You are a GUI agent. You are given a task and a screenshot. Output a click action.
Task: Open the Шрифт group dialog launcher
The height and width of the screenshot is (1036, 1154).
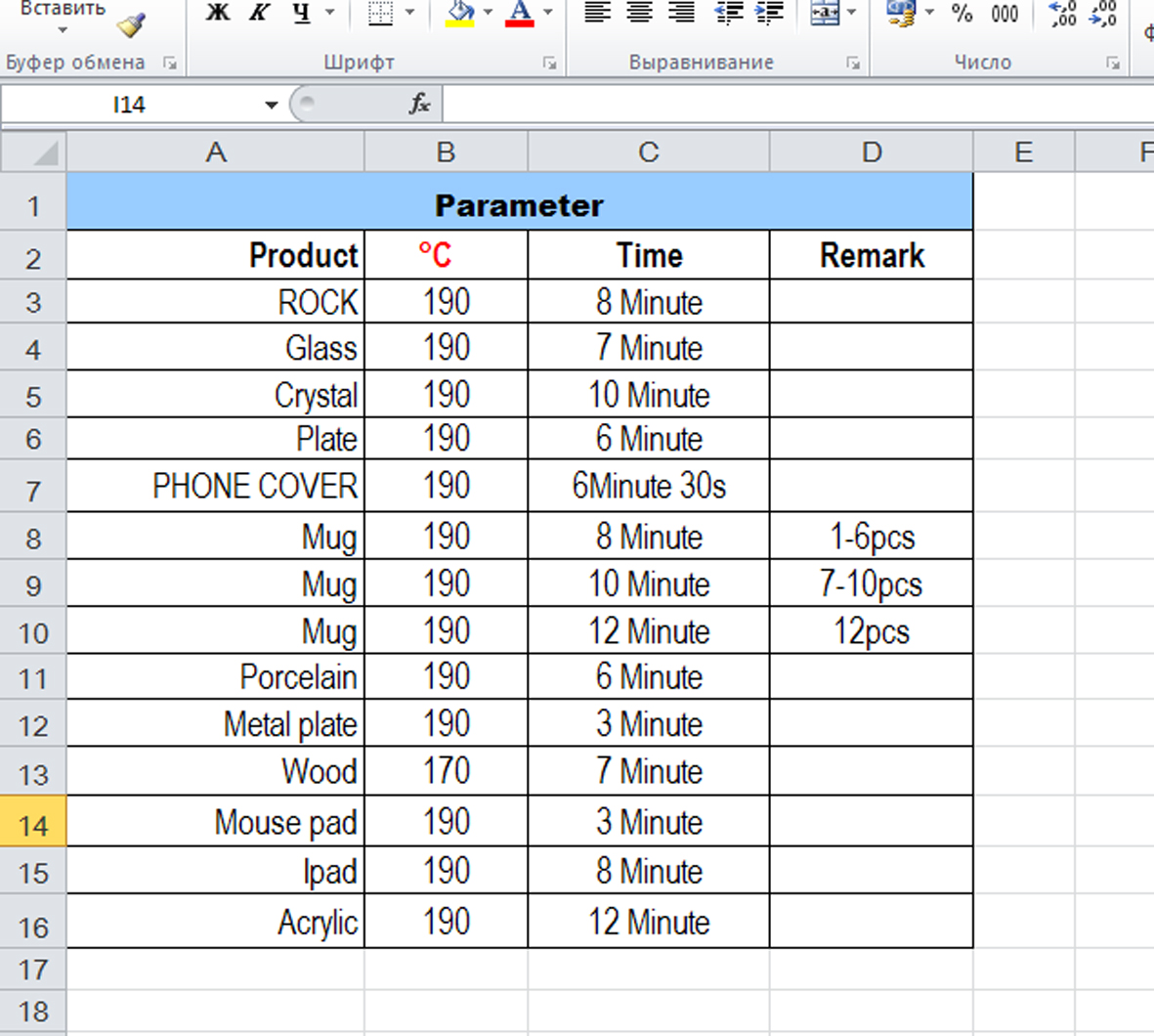tap(550, 64)
